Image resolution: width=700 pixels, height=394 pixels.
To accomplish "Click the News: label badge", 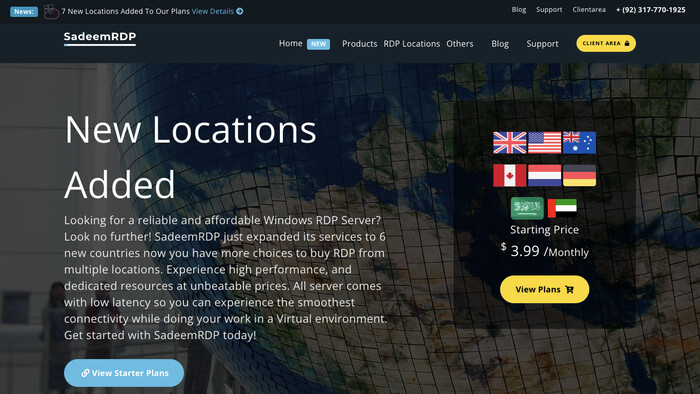I will coord(24,12).
